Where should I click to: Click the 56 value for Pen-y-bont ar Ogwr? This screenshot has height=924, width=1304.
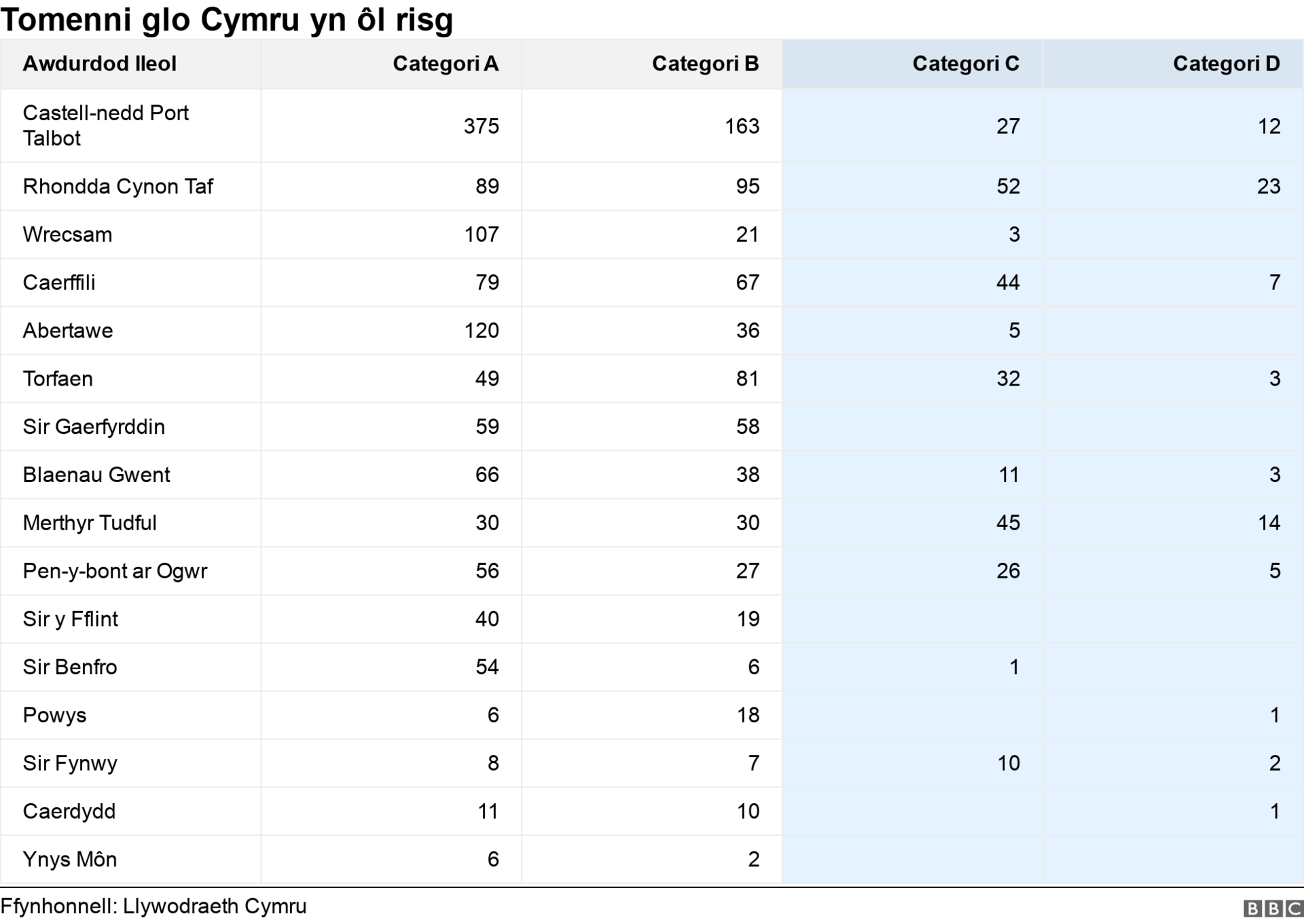point(487,572)
